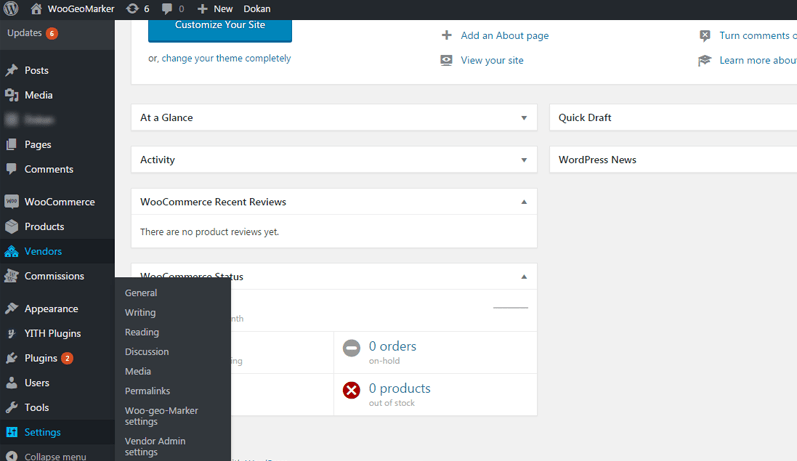Screen dimensions: 797x461
Task: Click the Updates badge showing 6
Action: [x=52, y=34]
